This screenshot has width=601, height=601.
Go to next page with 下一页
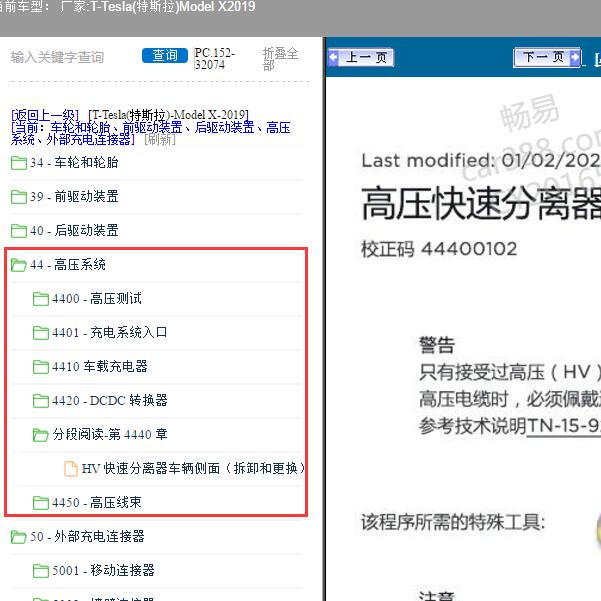point(547,57)
